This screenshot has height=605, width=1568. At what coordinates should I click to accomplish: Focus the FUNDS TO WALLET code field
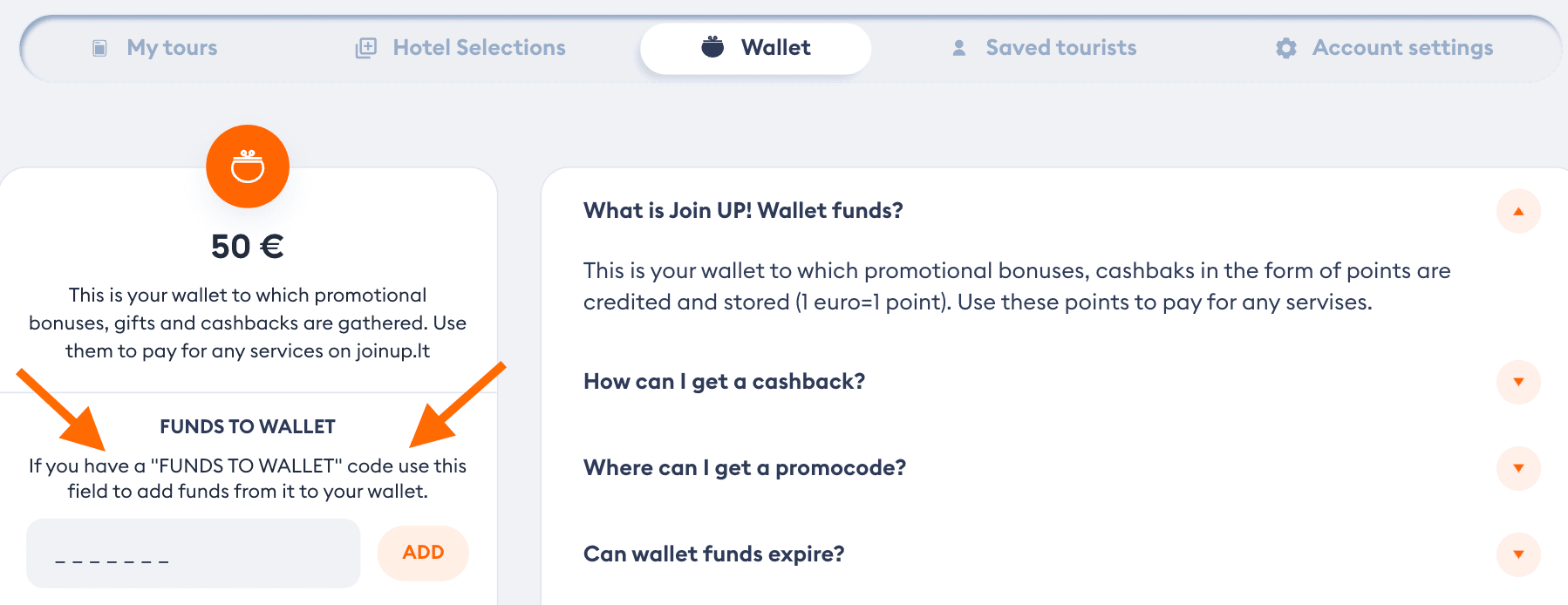[x=193, y=554]
